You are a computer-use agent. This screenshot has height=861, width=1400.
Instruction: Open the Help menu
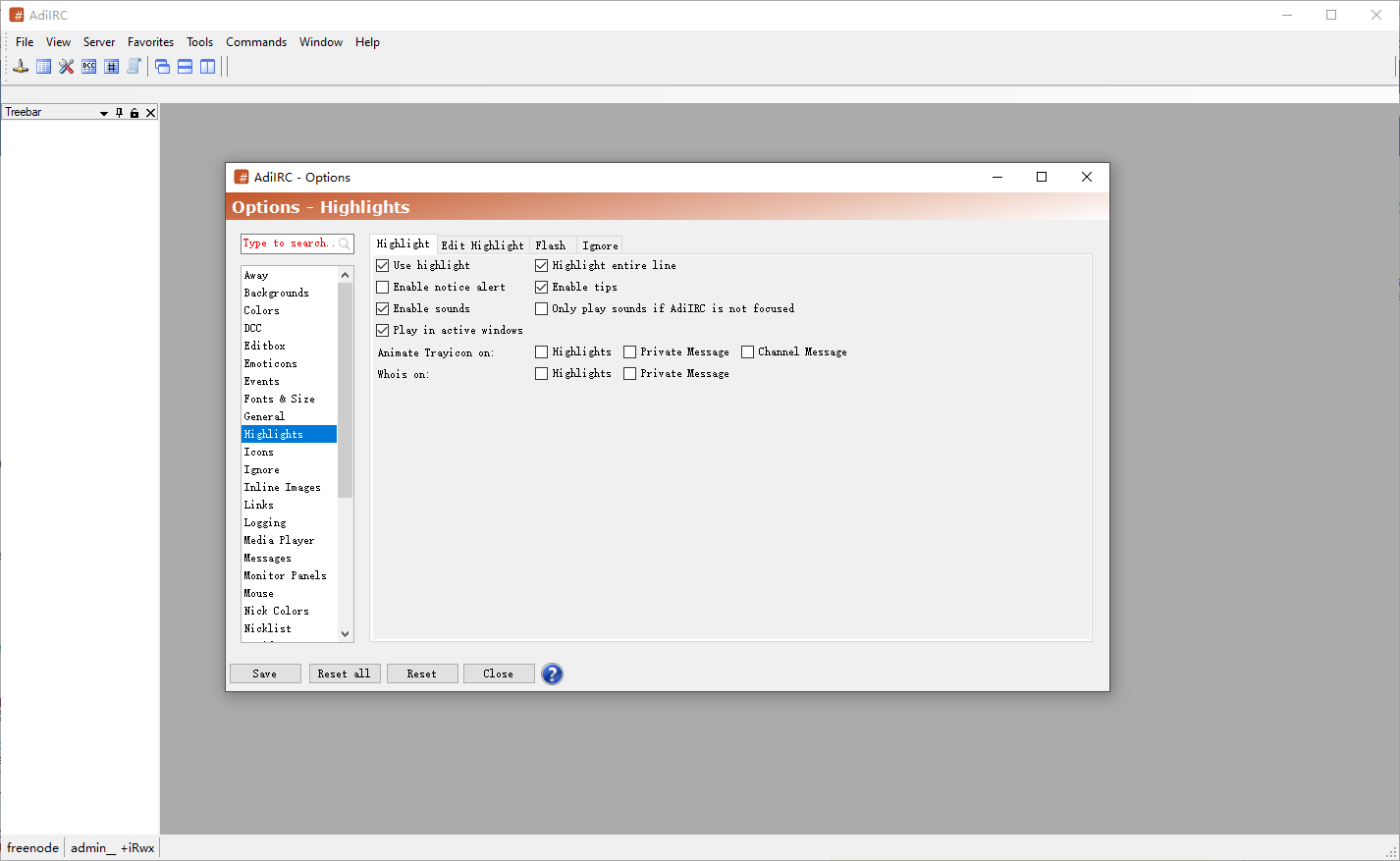pos(367,42)
